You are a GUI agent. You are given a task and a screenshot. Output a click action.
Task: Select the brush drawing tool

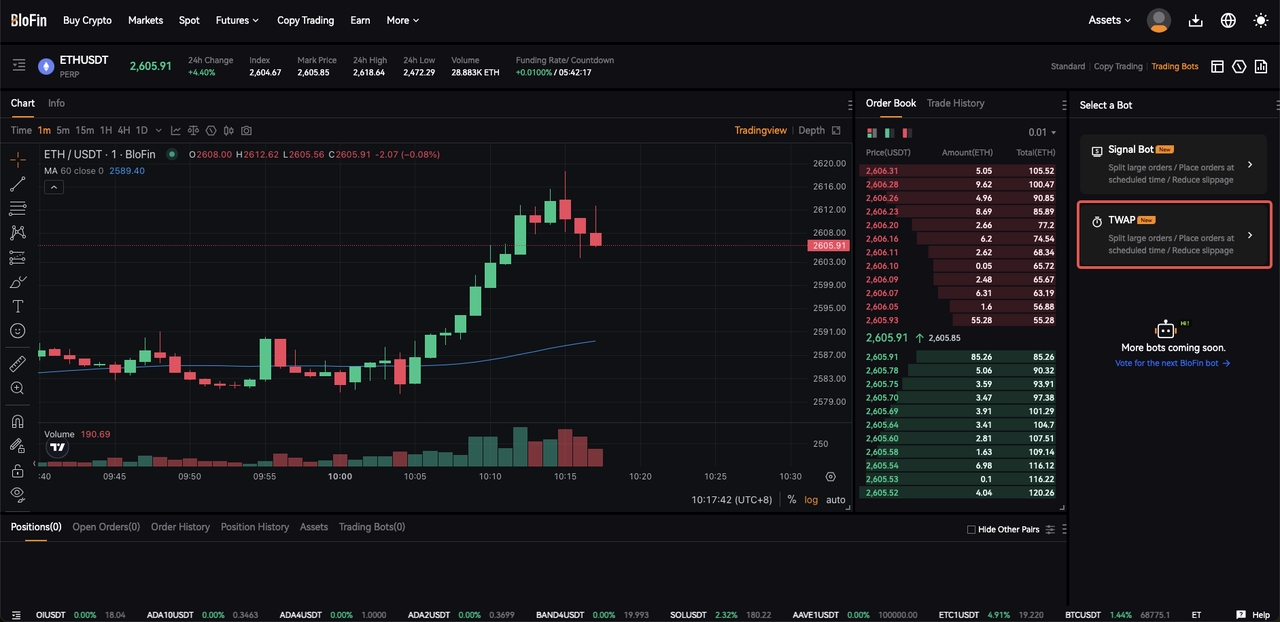point(18,282)
